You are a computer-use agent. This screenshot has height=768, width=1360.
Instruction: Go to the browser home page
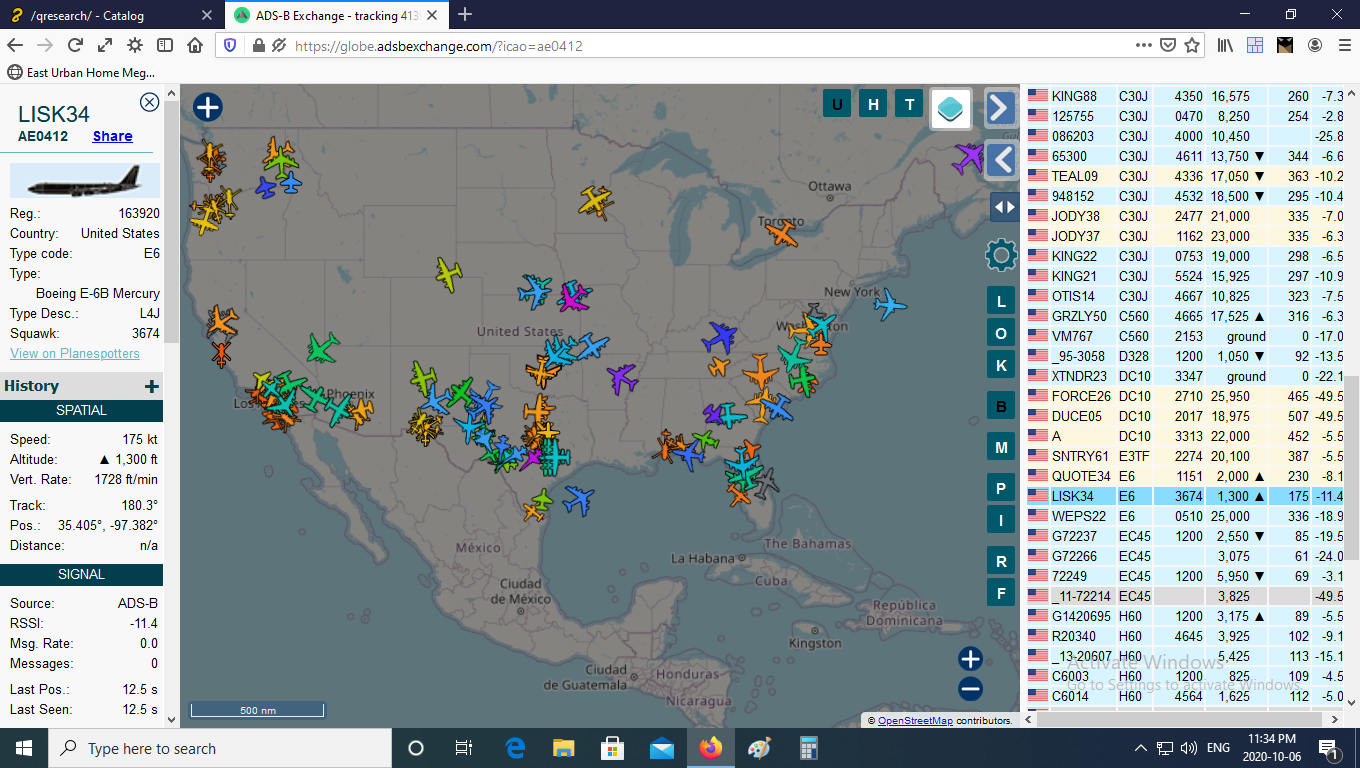coord(195,45)
